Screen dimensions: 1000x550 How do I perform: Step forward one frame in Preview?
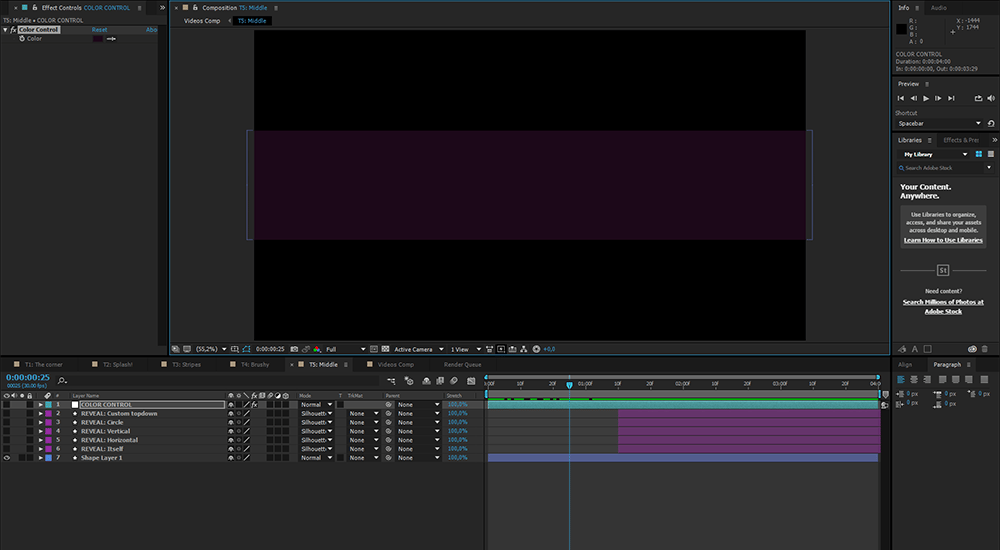[x=938, y=98]
